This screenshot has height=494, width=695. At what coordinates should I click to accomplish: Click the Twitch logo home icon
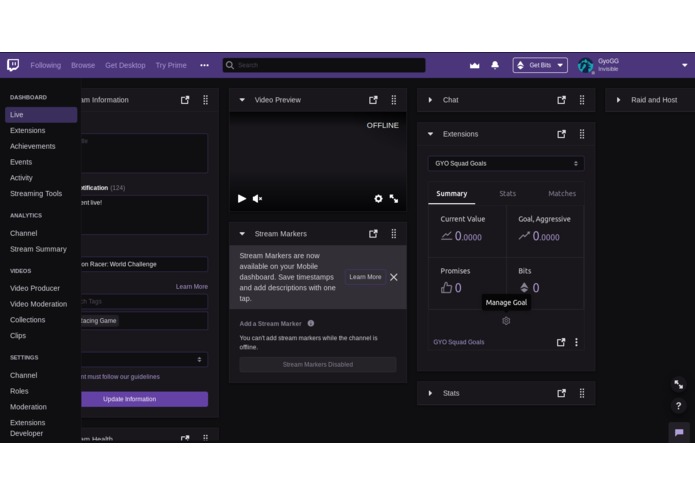13,65
